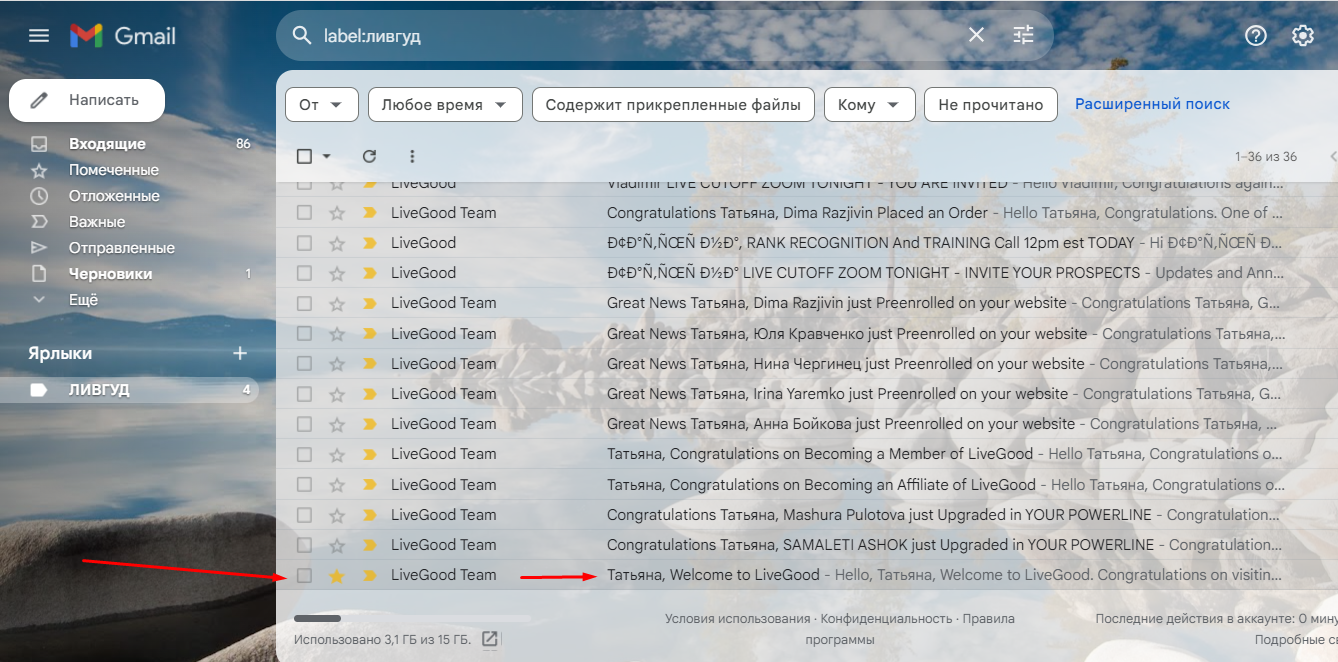Open 'Конфиденциальность' link
The width and height of the screenshot is (1338, 662).
coord(886,619)
